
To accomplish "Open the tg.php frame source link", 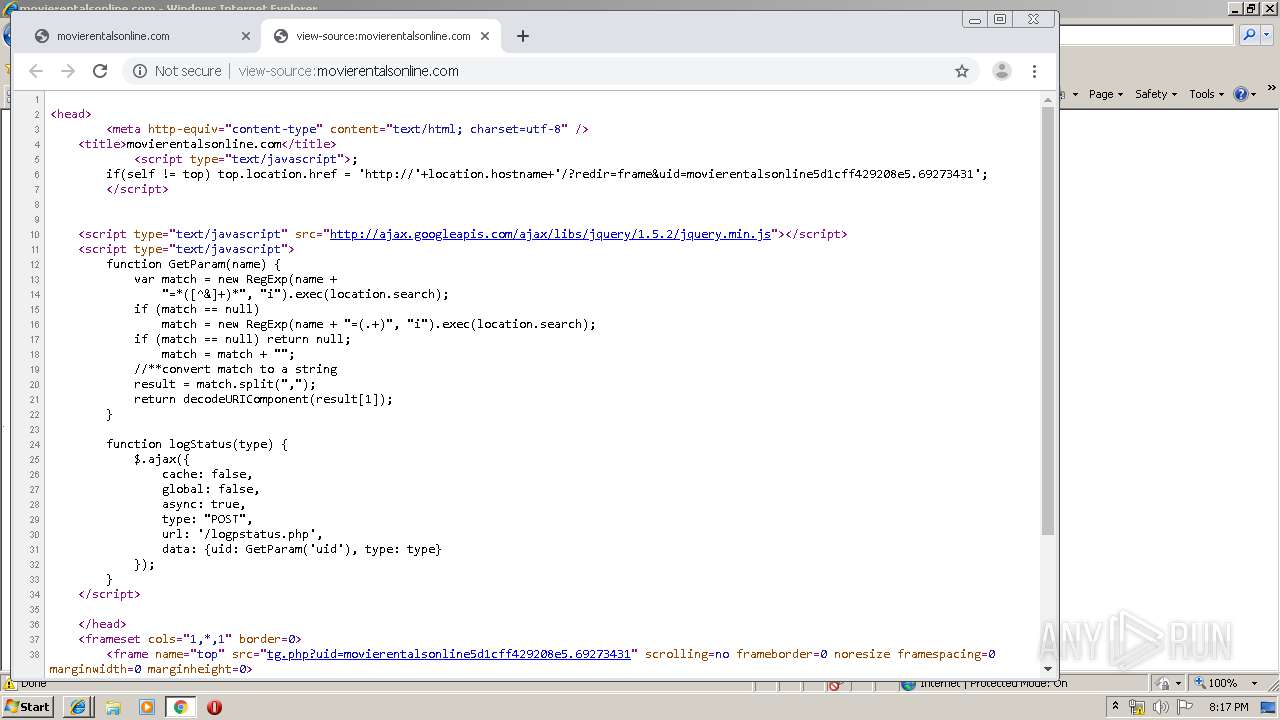I will click(x=448, y=654).
